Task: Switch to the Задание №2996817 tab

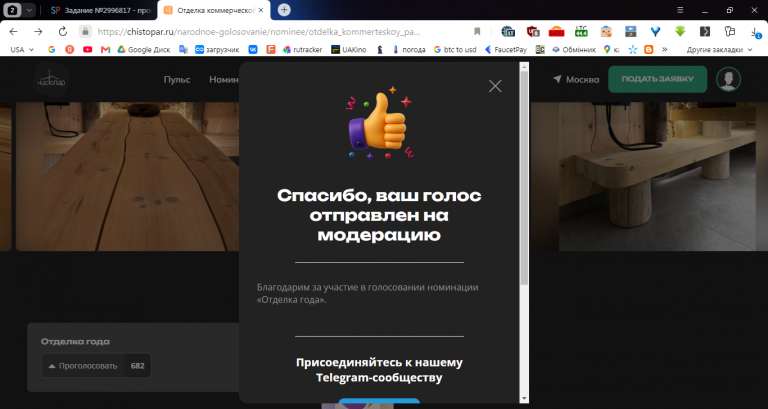Action: tap(102, 10)
